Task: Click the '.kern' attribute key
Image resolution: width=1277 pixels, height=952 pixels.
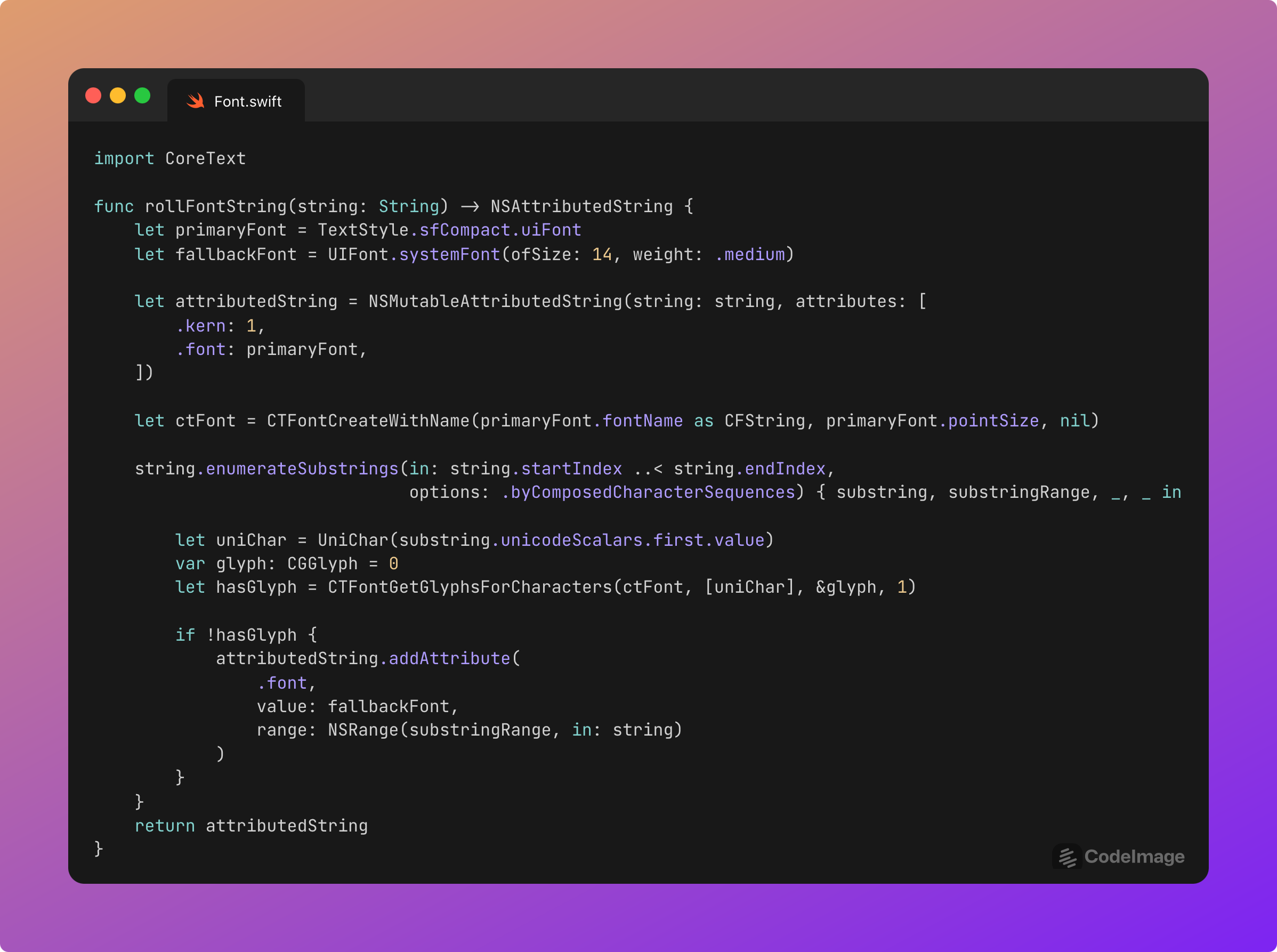Action: 200,326
